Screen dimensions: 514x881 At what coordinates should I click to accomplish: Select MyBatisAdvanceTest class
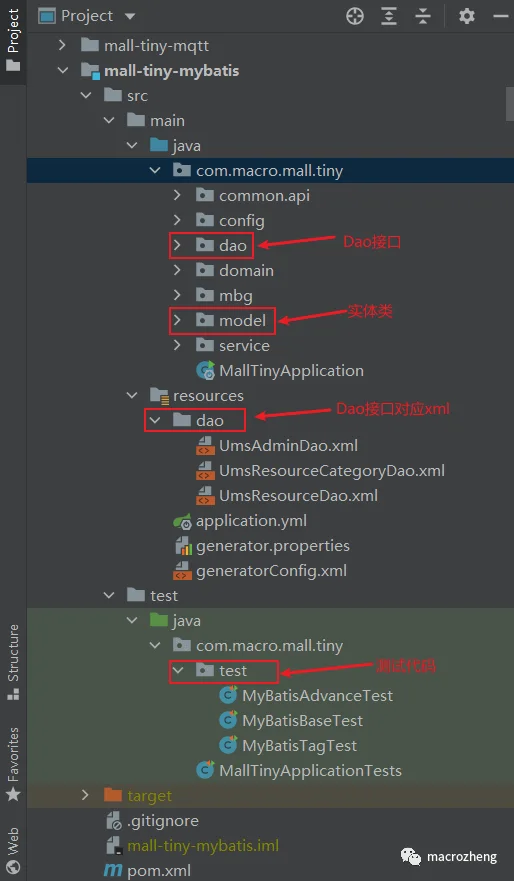(306, 696)
